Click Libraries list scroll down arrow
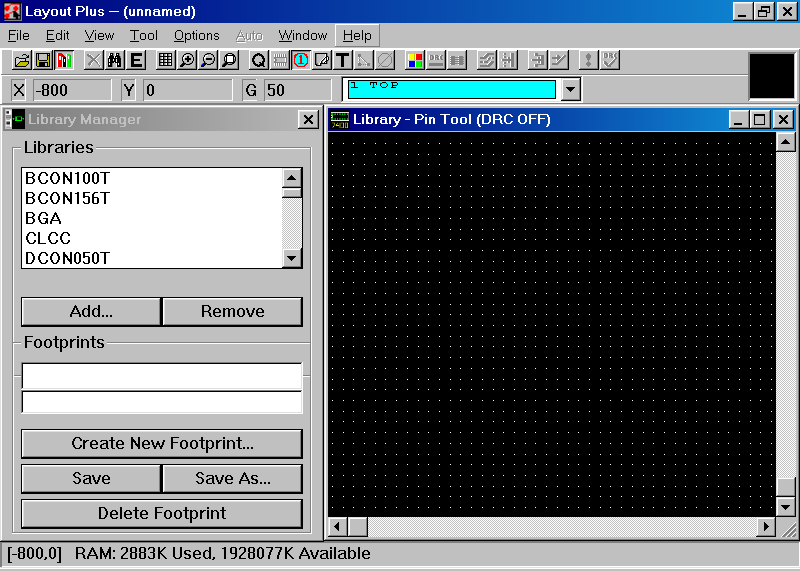Screen dimensions: 800x571 tap(292, 258)
